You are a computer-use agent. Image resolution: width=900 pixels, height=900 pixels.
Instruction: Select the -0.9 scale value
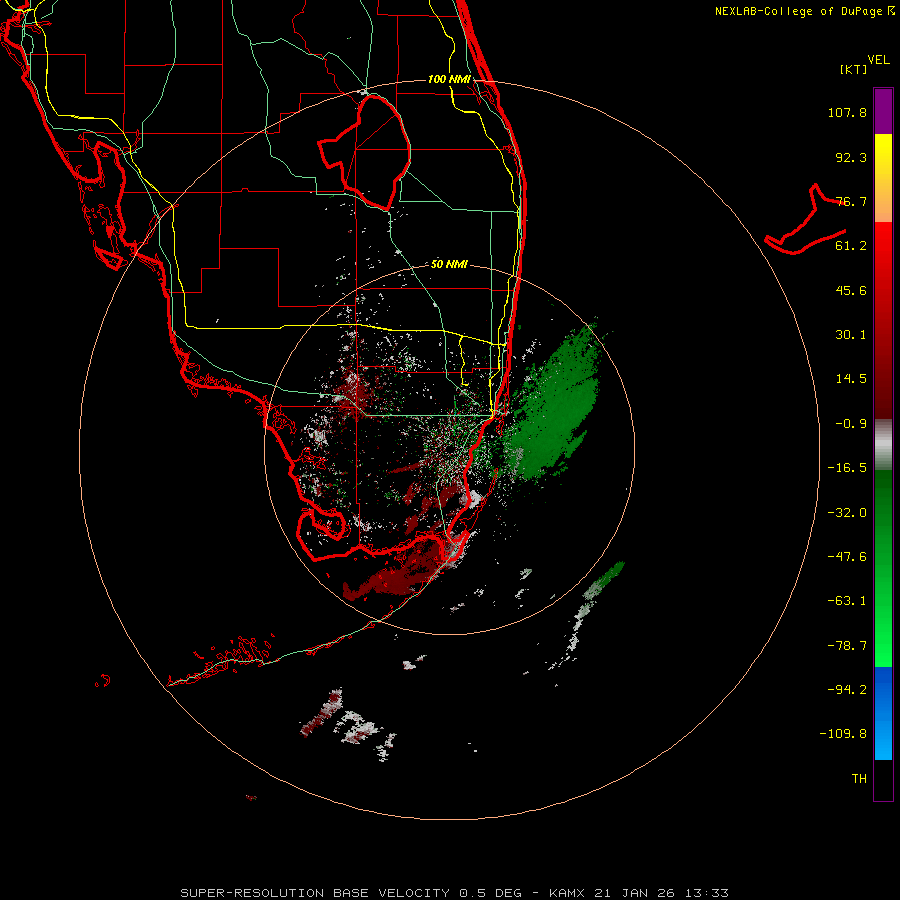[x=851, y=424]
